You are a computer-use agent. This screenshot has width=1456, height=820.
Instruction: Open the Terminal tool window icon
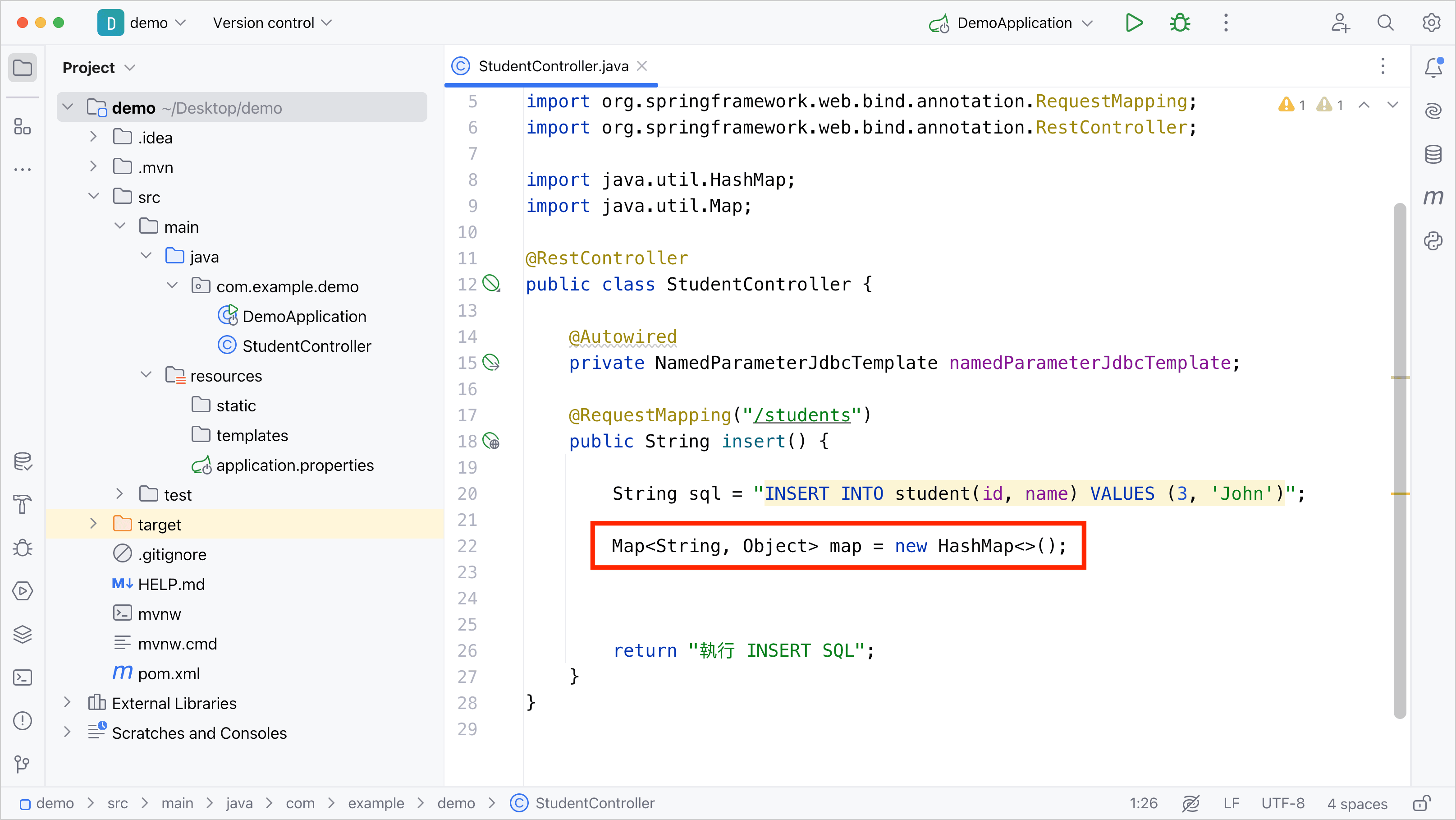23,677
